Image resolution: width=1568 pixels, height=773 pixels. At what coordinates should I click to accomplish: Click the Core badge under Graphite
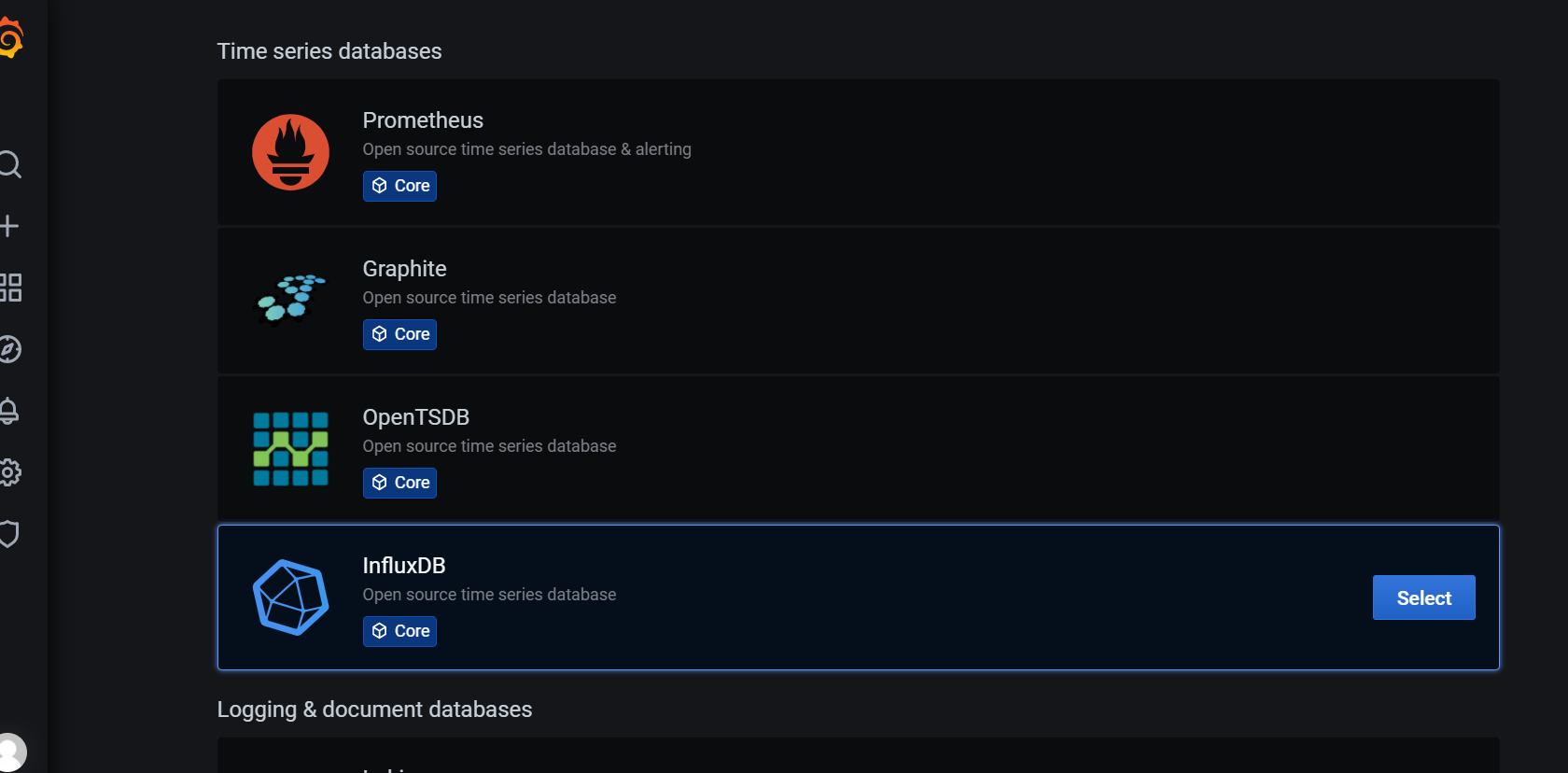pyautogui.click(x=399, y=334)
